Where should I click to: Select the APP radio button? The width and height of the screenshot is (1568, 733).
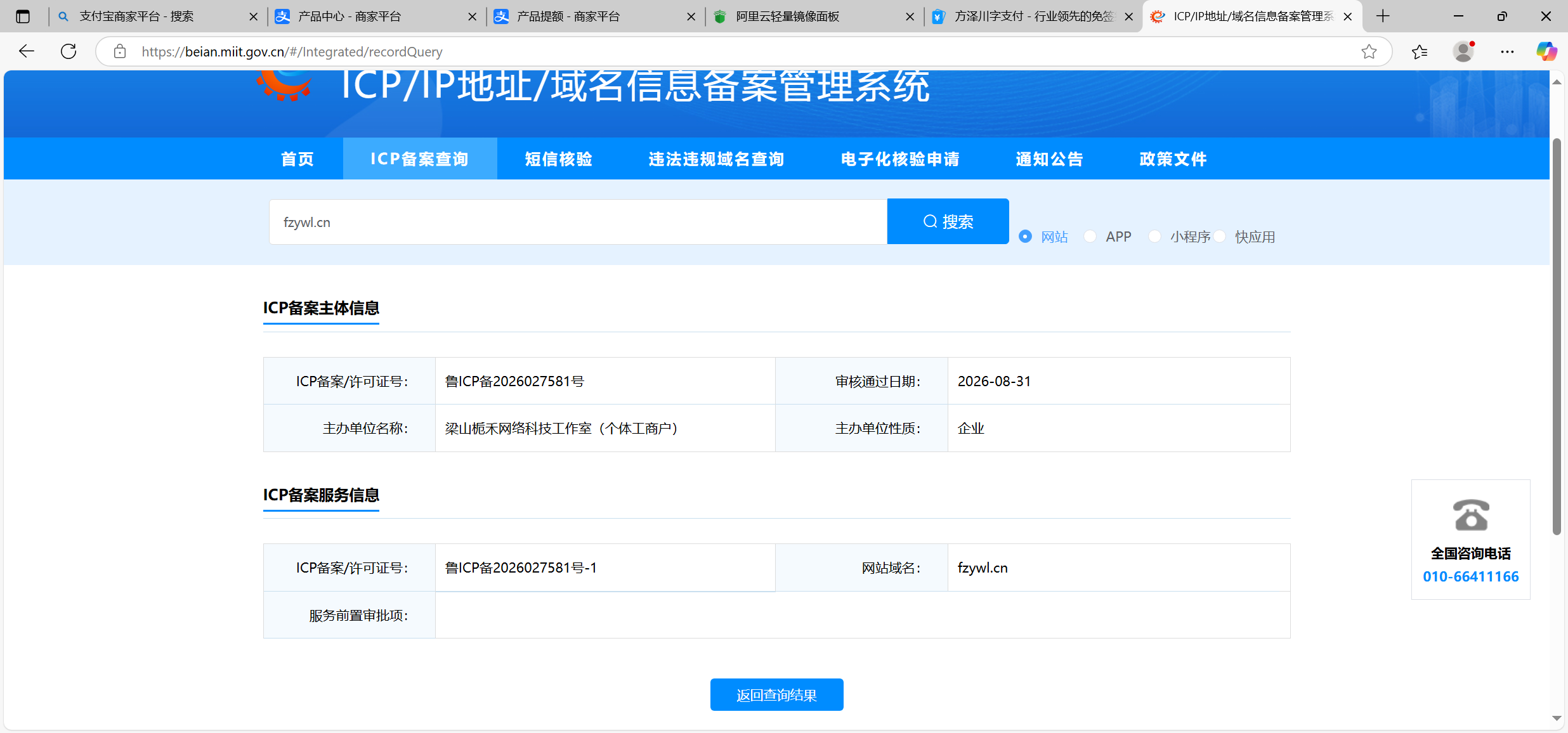pyautogui.click(x=1090, y=237)
